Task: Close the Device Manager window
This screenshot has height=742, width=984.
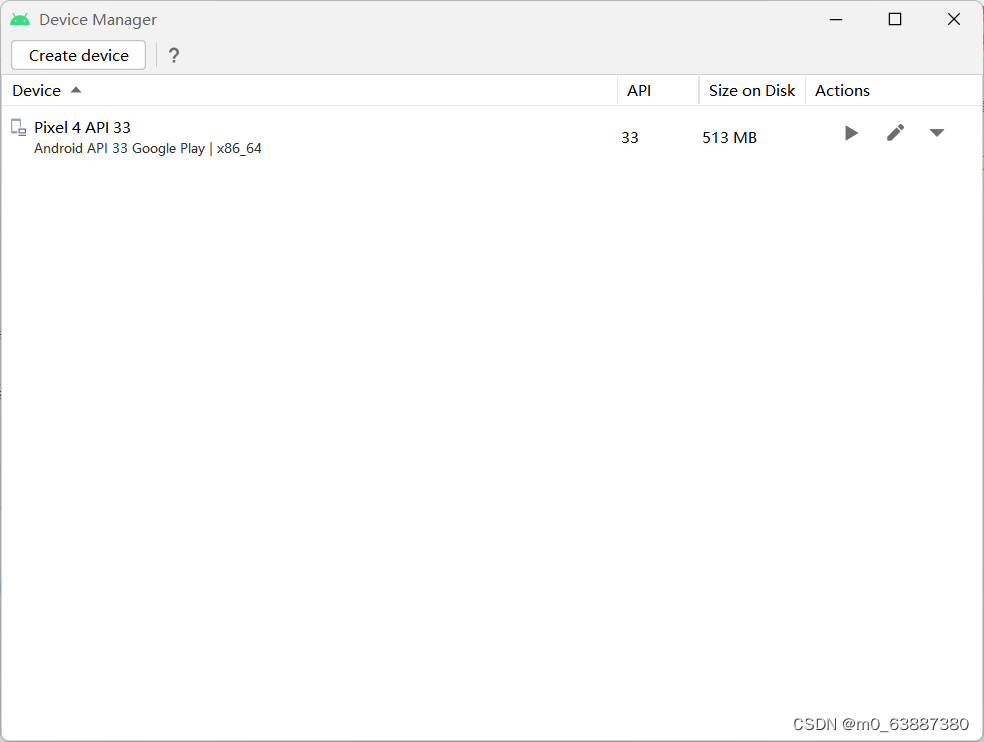Action: pos(954,19)
